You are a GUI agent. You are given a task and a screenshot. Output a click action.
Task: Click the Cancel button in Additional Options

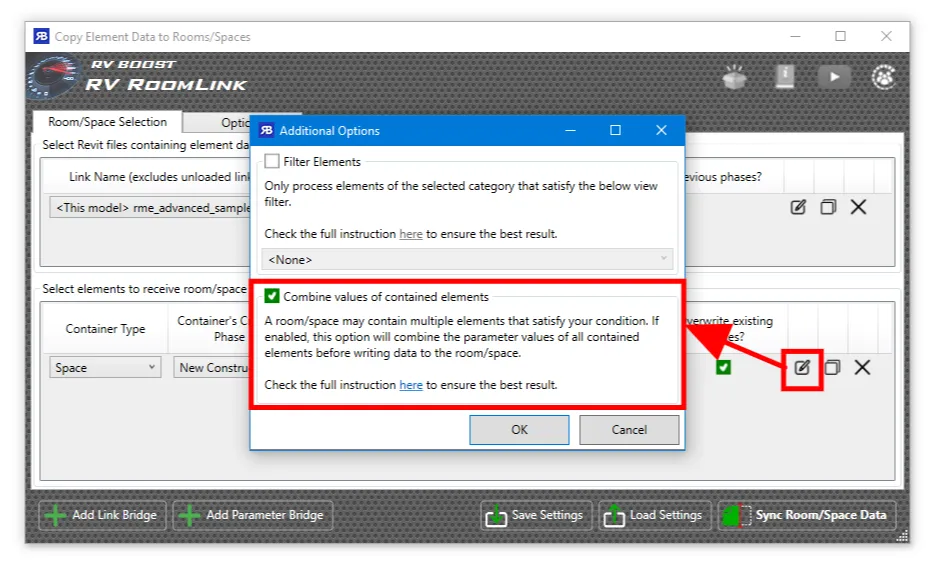tap(629, 430)
